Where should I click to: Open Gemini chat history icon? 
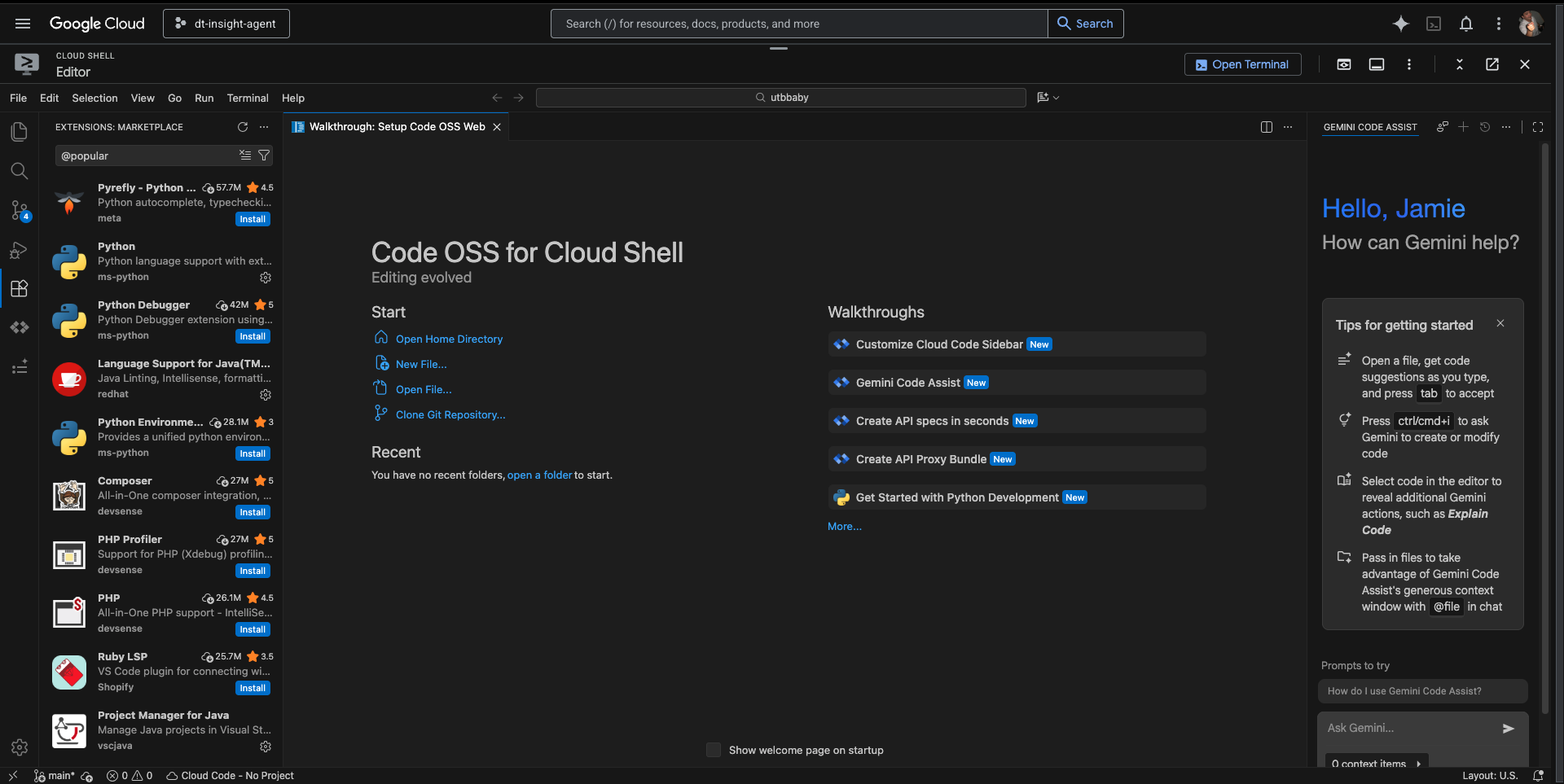[x=1485, y=127]
